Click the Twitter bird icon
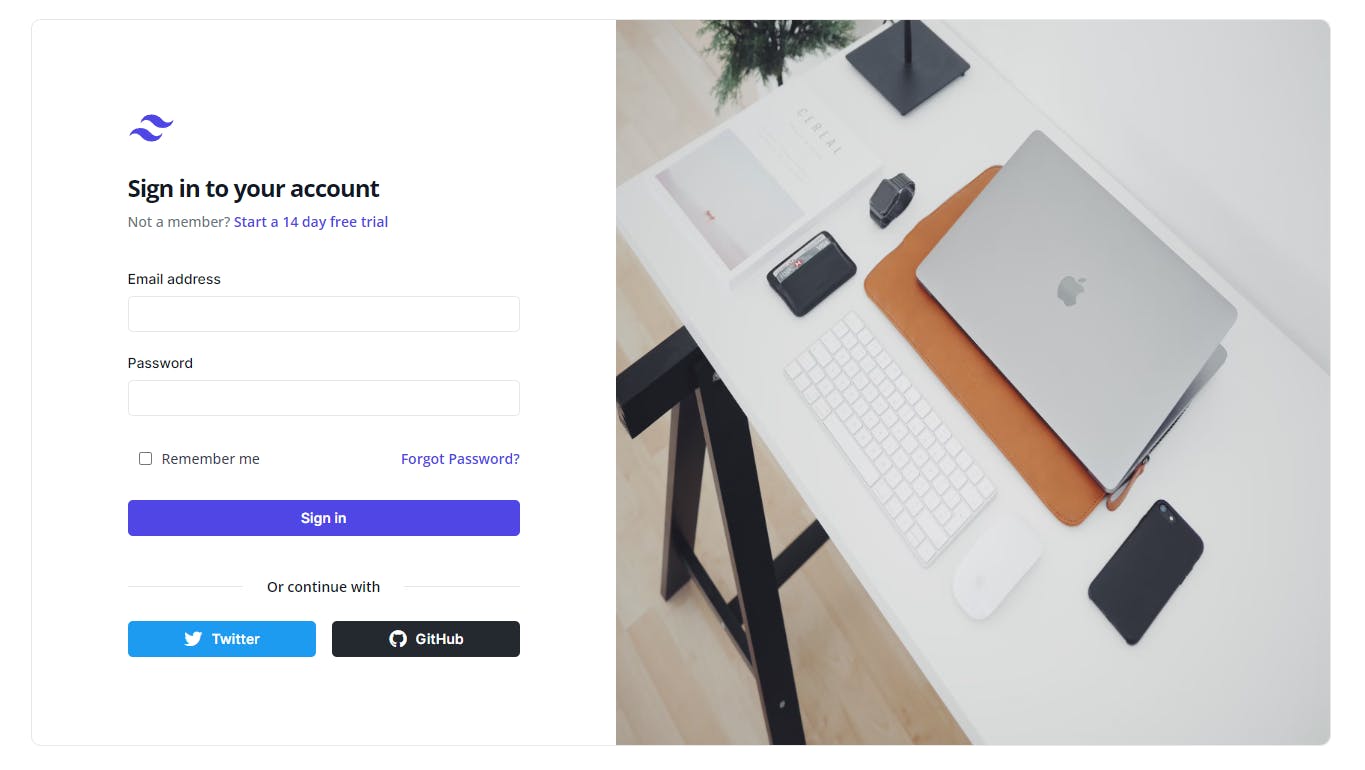 pos(193,639)
